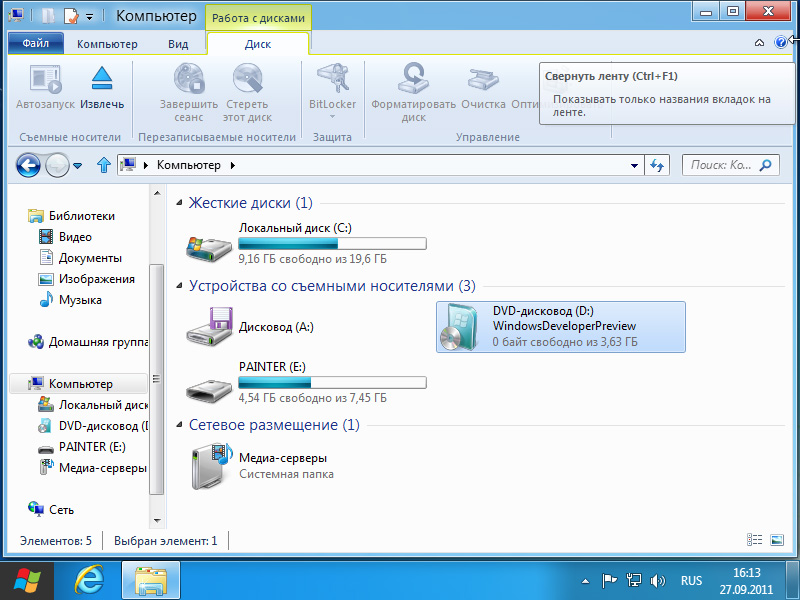Click Форматировать диск icon
The width and height of the screenshot is (800, 600).
pyautogui.click(x=413, y=79)
